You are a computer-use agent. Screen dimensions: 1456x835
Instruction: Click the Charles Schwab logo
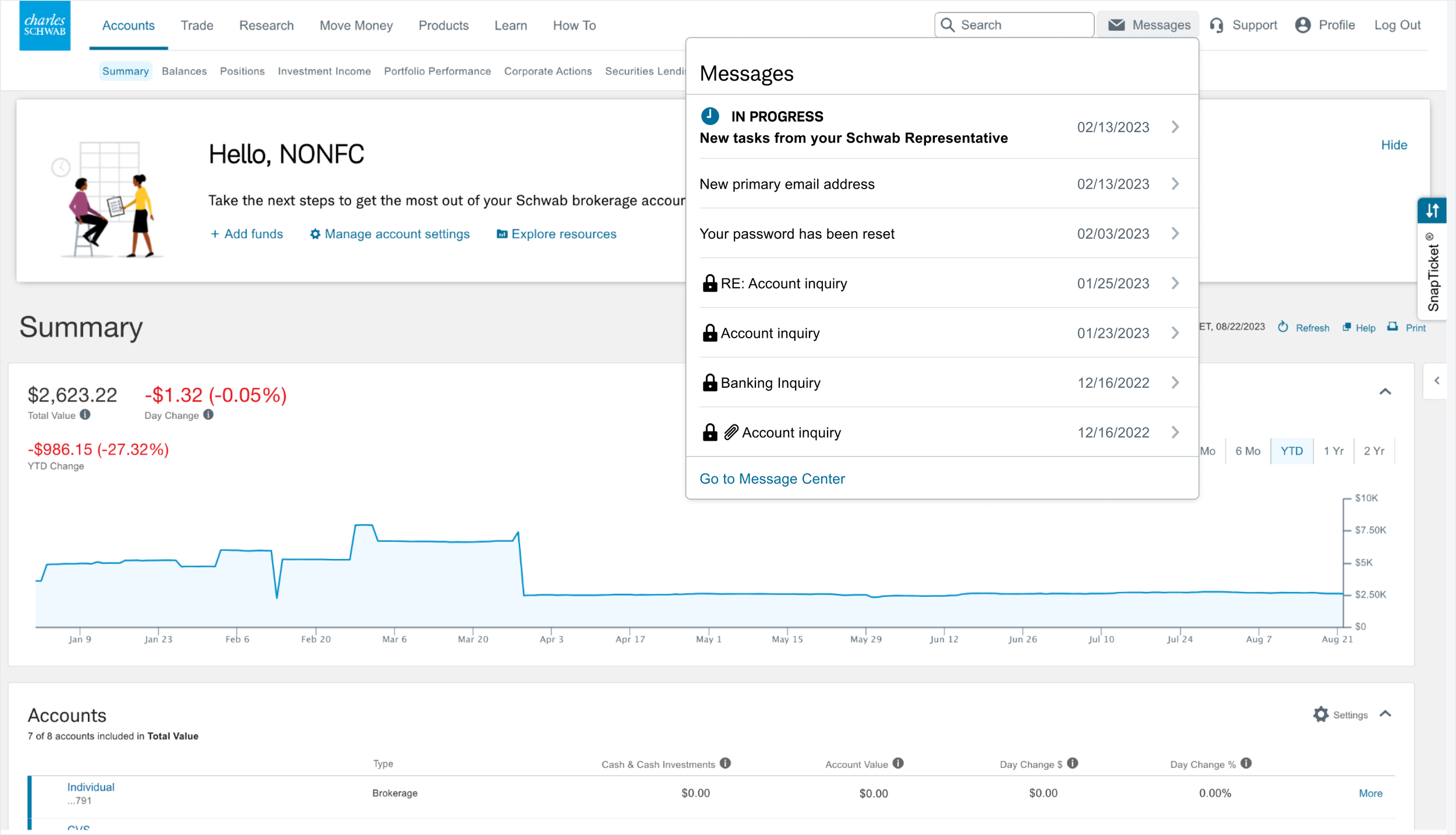pyautogui.click(x=45, y=25)
